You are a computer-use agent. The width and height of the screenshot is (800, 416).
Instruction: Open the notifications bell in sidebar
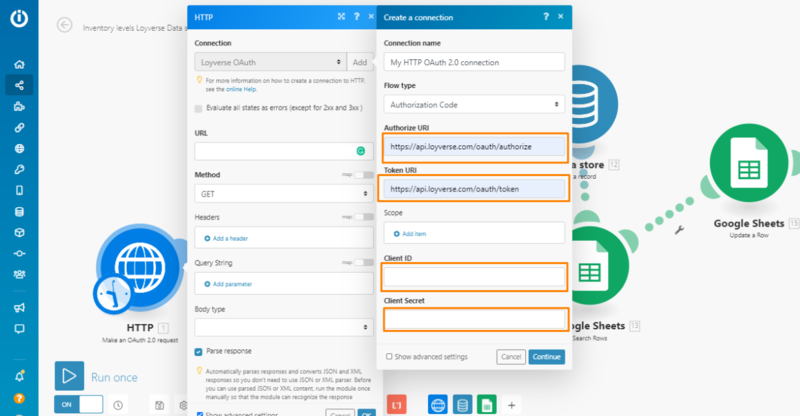(x=19, y=376)
